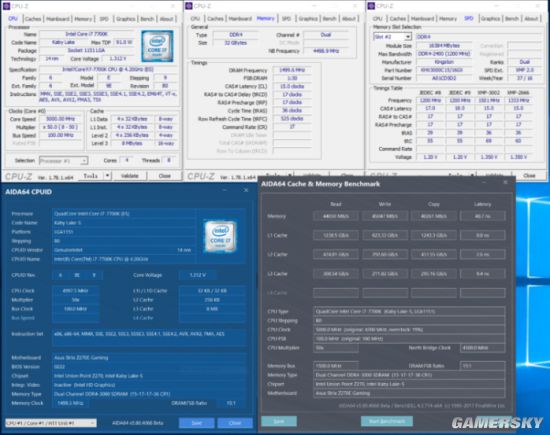550x435 pixels.
Task: Click the Memory Read result field in the AIDA64 benchmark
Action: (336, 216)
